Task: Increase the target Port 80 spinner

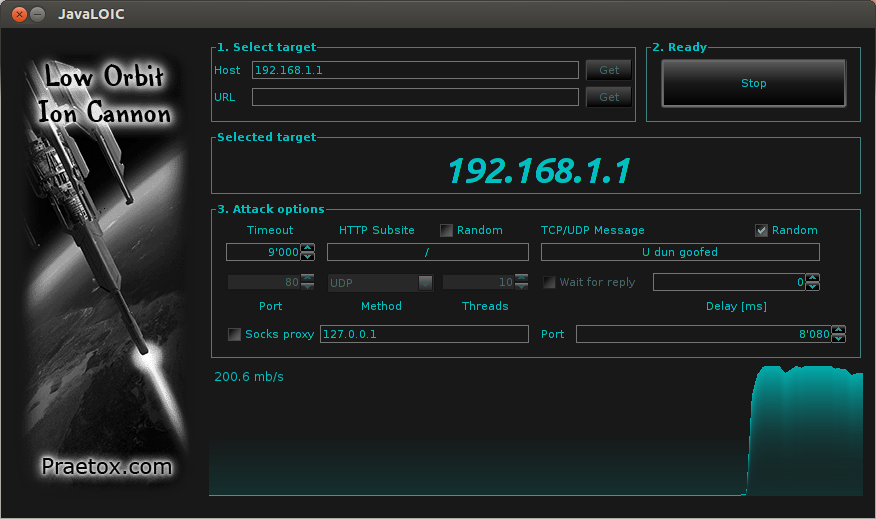Action: pyautogui.click(x=307, y=278)
